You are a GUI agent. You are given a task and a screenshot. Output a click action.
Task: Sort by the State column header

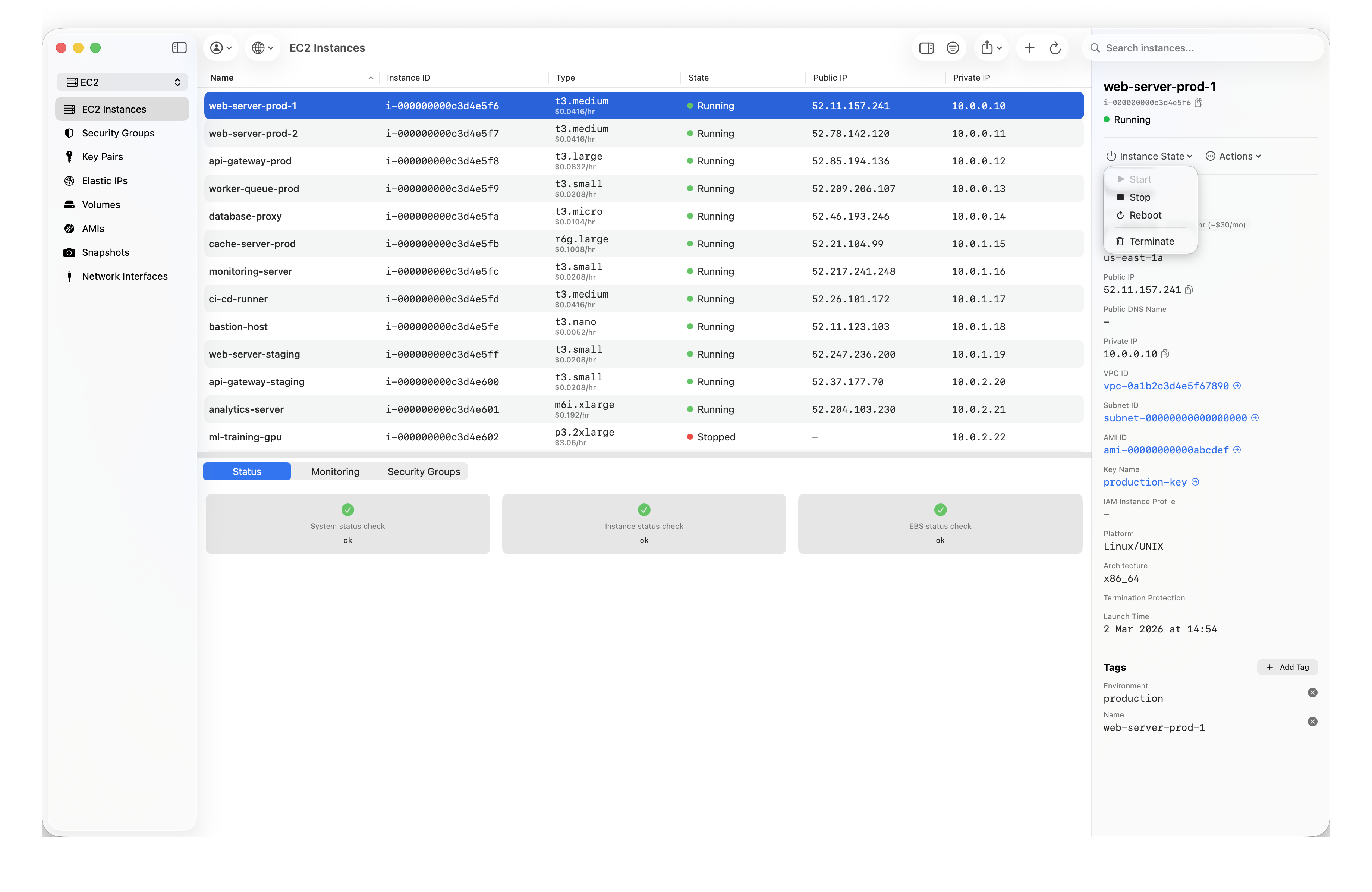743,78
